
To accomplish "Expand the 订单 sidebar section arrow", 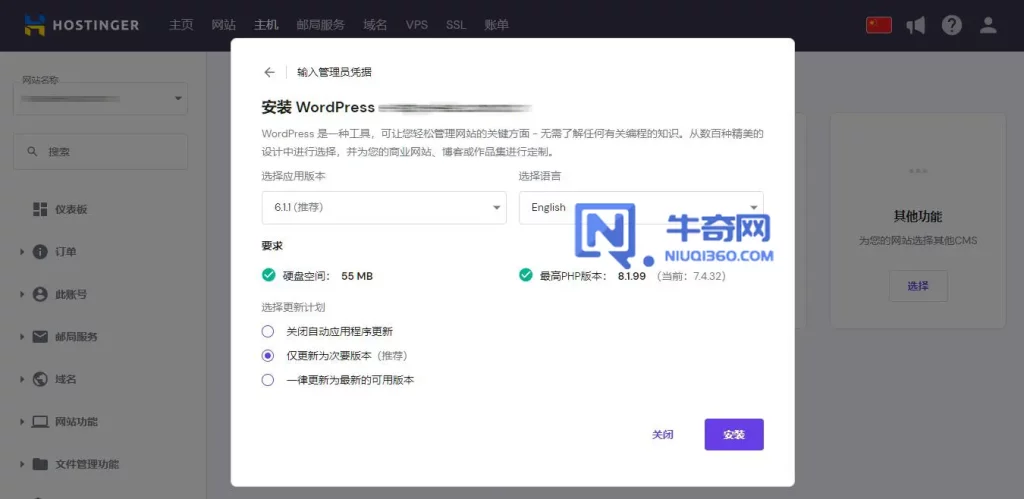I will click(x=22, y=251).
